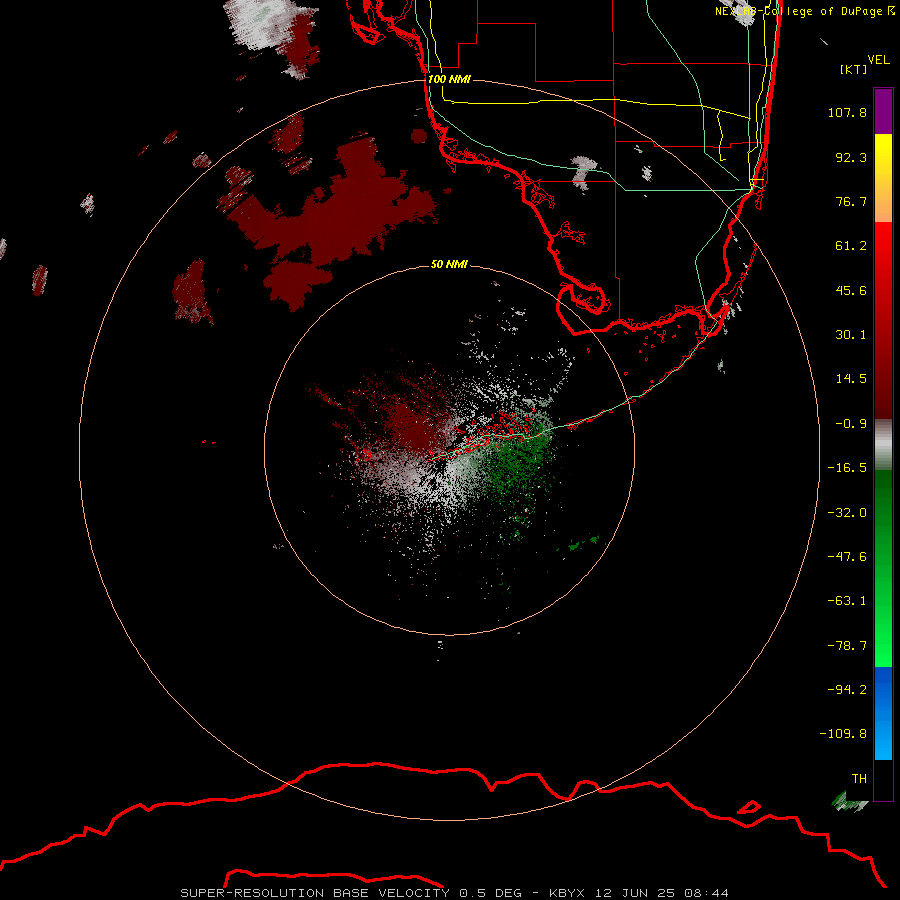Click the 107.8 velocity scale value

847,112
